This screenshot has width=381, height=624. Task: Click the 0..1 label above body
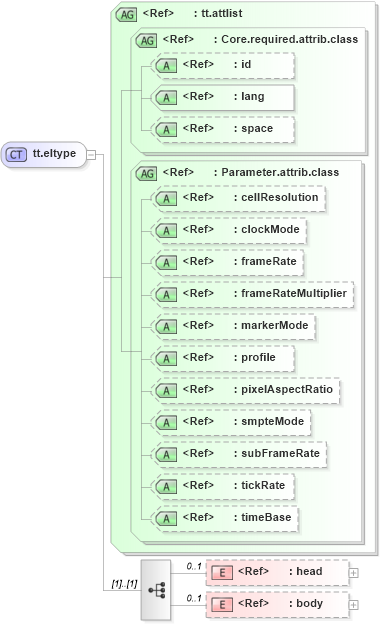pyautogui.click(x=194, y=598)
